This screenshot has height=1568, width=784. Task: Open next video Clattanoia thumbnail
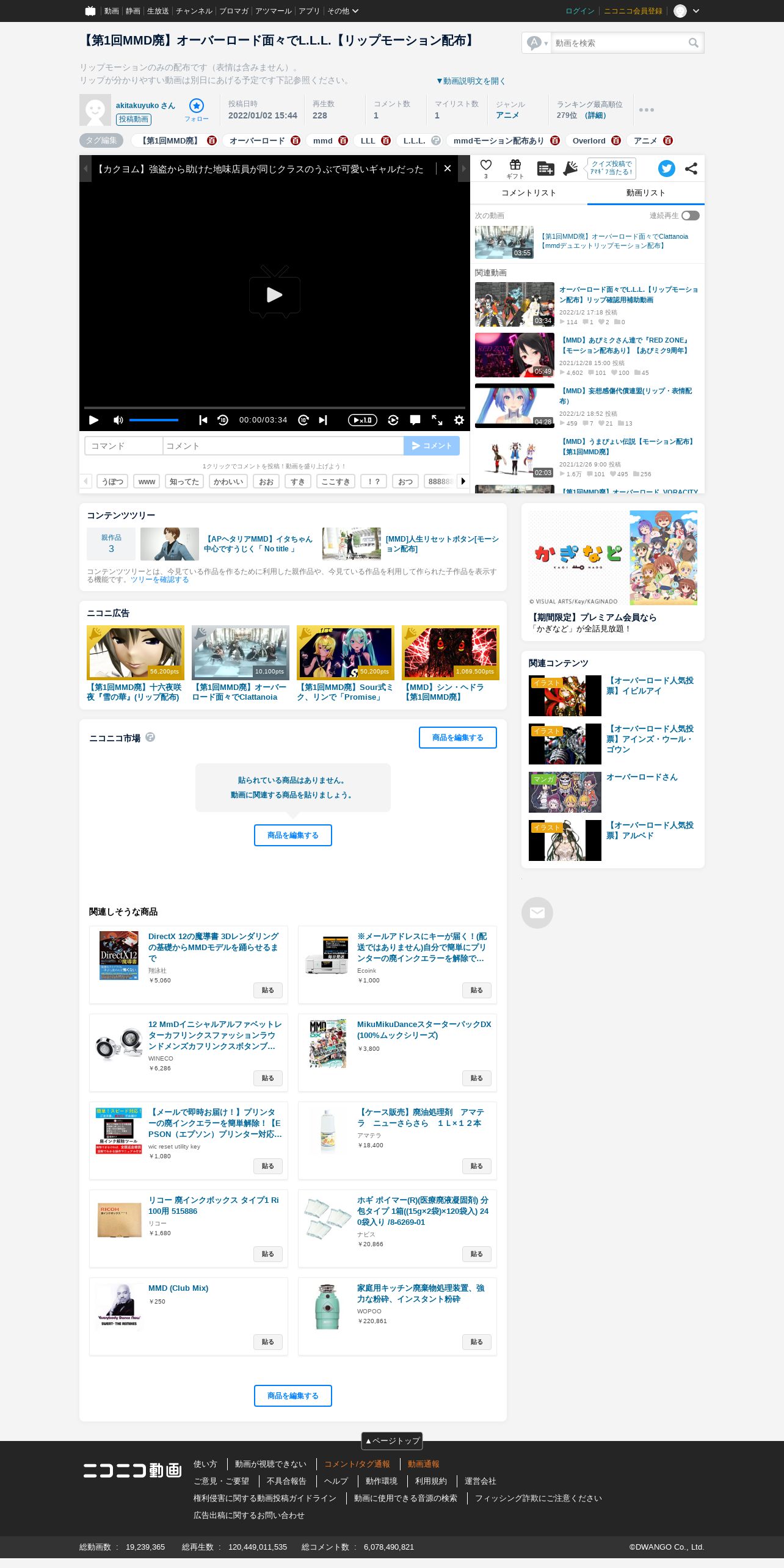[504, 242]
